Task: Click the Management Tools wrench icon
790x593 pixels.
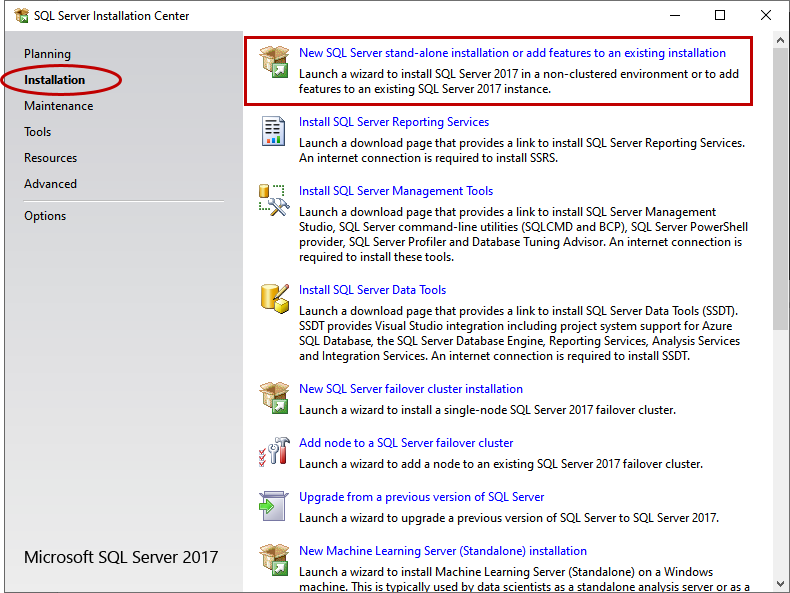Action: tap(274, 201)
